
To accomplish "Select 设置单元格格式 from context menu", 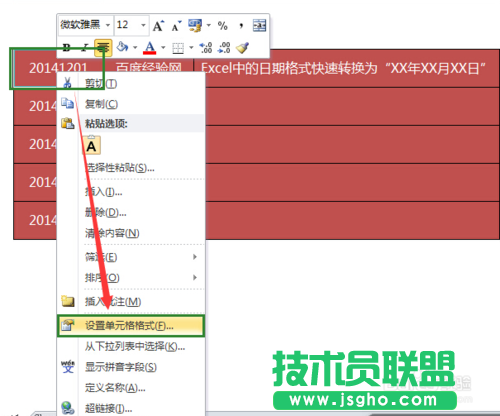I will (131, 326).
